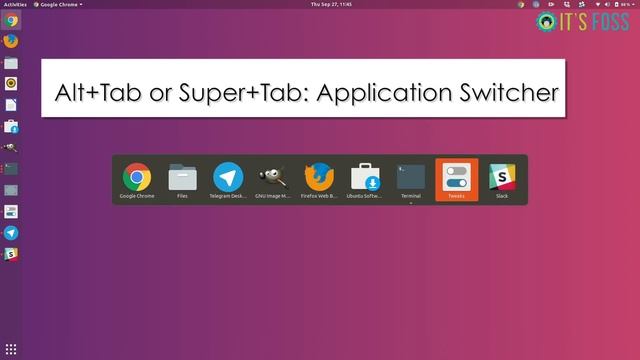Open Files manager from the dock
The height and width of the screenshot is (360, 640).
tap(11, 63)
